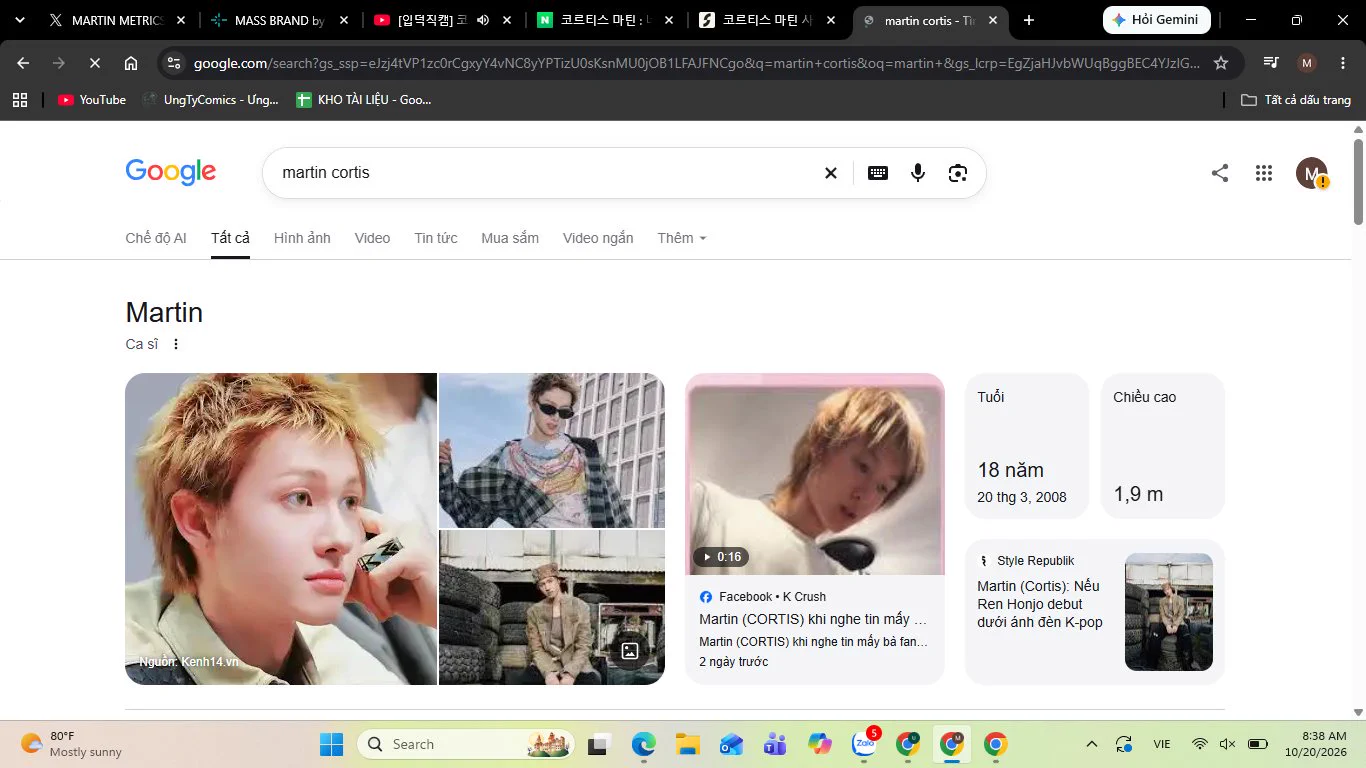The image size is (1366, 768).
Task: Select the Video ngắn tab
Action: (x=598, y=238)
